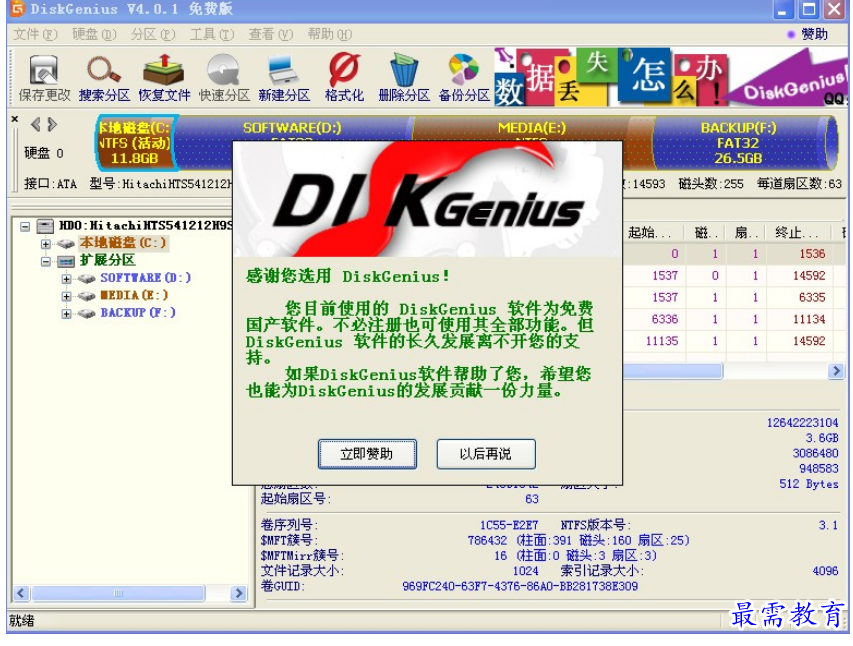
Task: Click the drive icon beside SOFTWARE (D:)
Action: (x=86, y=279)
